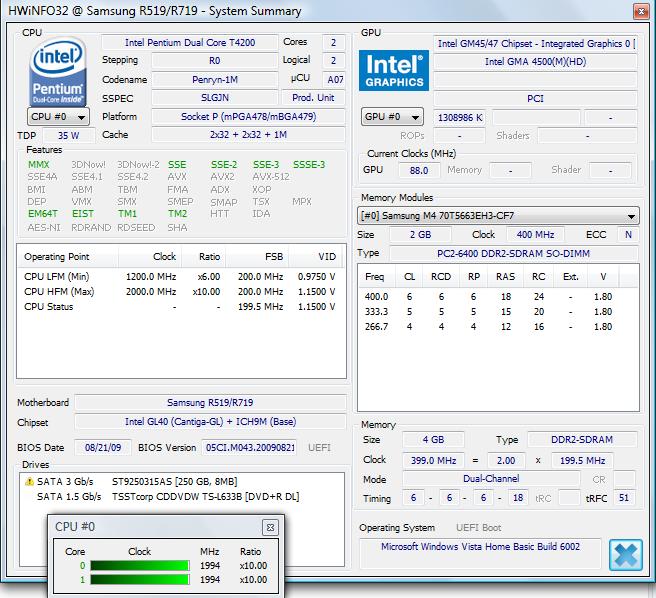
Task: Click the tRFC 51 timing field
Action: [624, 498]
